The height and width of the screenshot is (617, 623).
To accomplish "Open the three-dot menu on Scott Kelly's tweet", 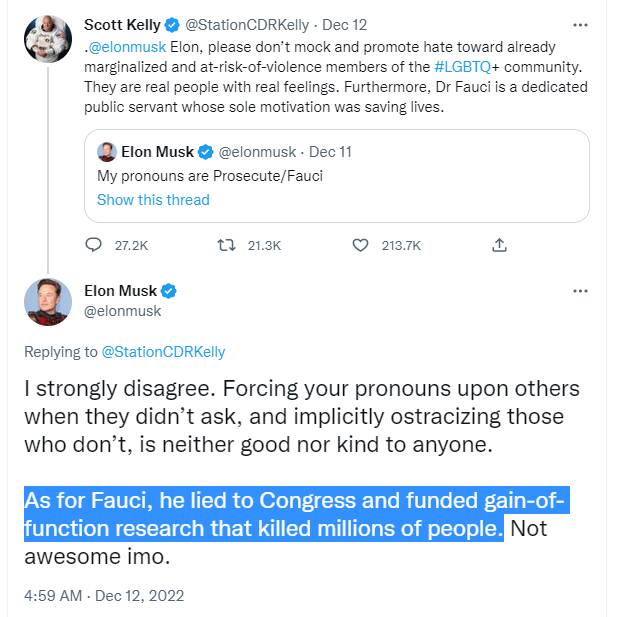I will click(x=580, y=24).
